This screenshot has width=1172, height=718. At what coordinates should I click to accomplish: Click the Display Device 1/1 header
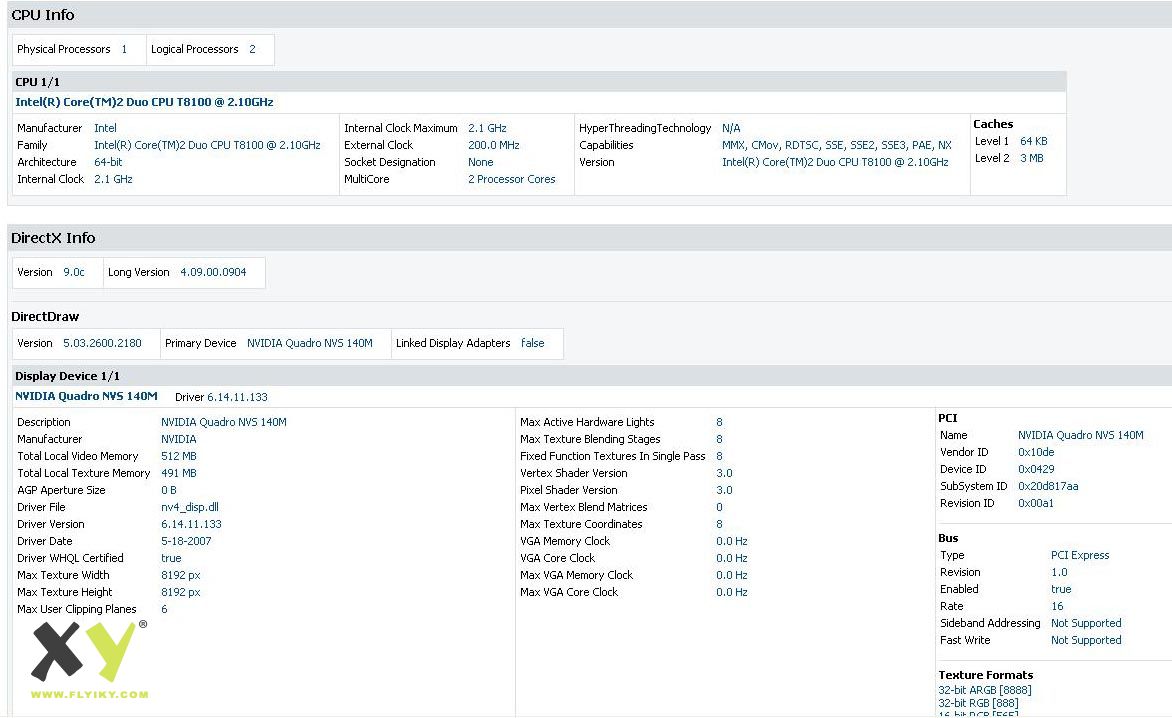(x=67, y=376)
